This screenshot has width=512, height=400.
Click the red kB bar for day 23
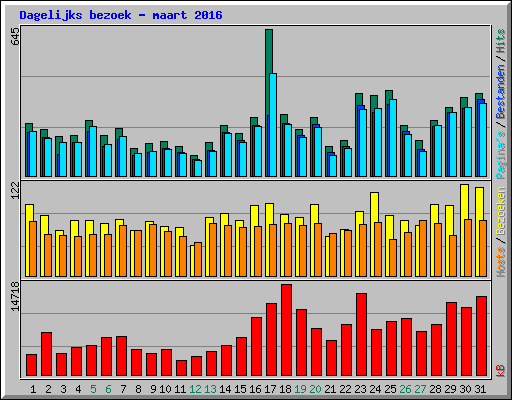pyautogui.click(x=361, y=335)
